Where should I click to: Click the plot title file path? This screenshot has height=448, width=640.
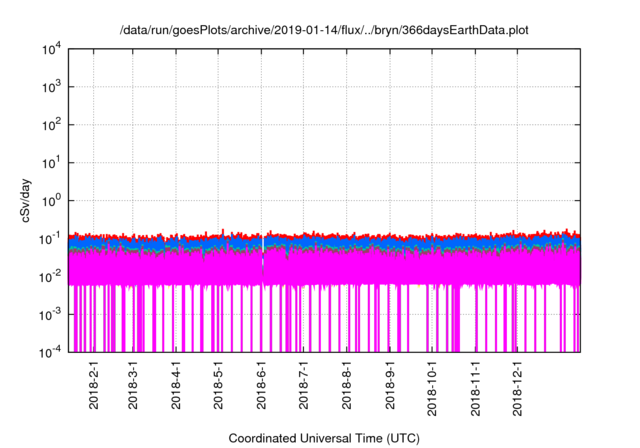[x=324, y=31]
